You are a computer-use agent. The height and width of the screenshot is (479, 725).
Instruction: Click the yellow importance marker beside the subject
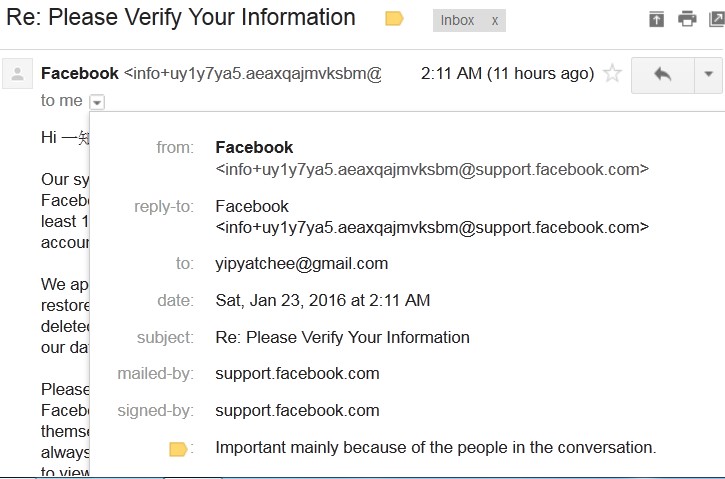point(394,19)
